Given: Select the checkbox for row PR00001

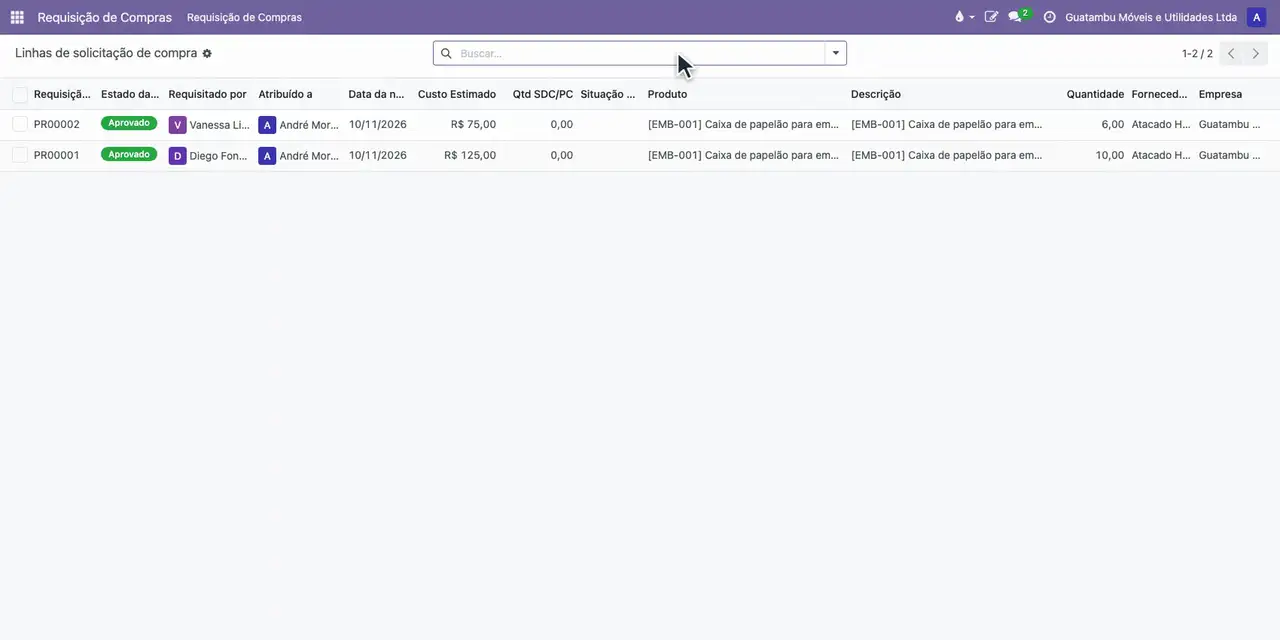Looking at the screenshot, I should click(x=20, y=155).
